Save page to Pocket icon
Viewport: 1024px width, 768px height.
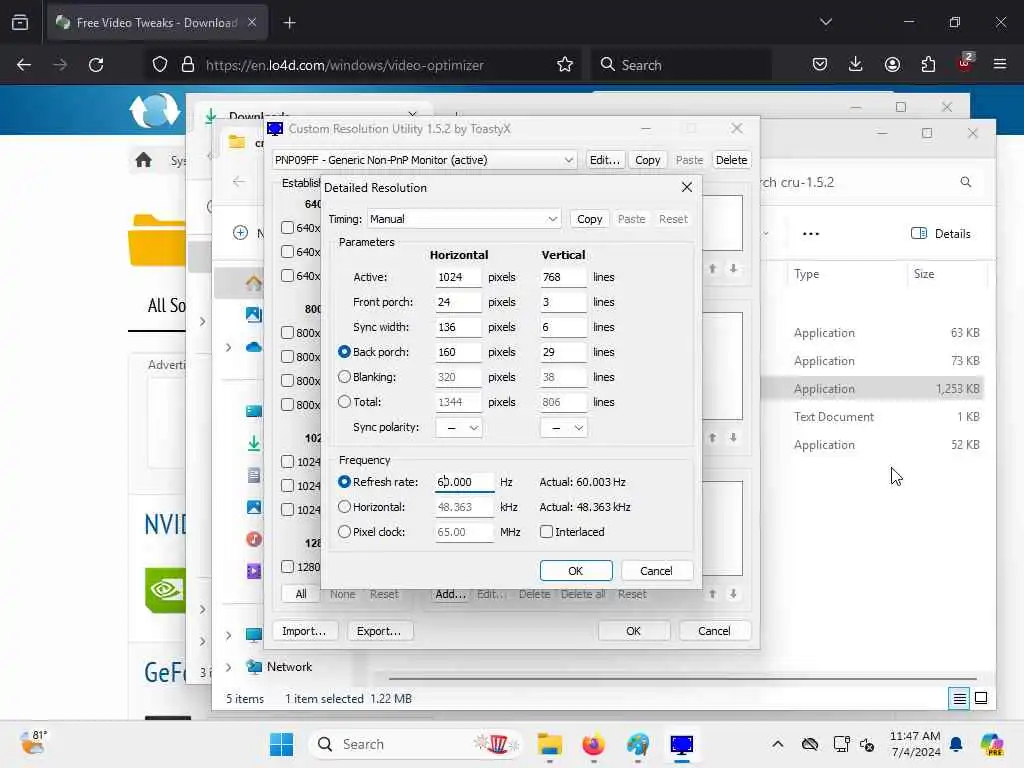point(820,64)
